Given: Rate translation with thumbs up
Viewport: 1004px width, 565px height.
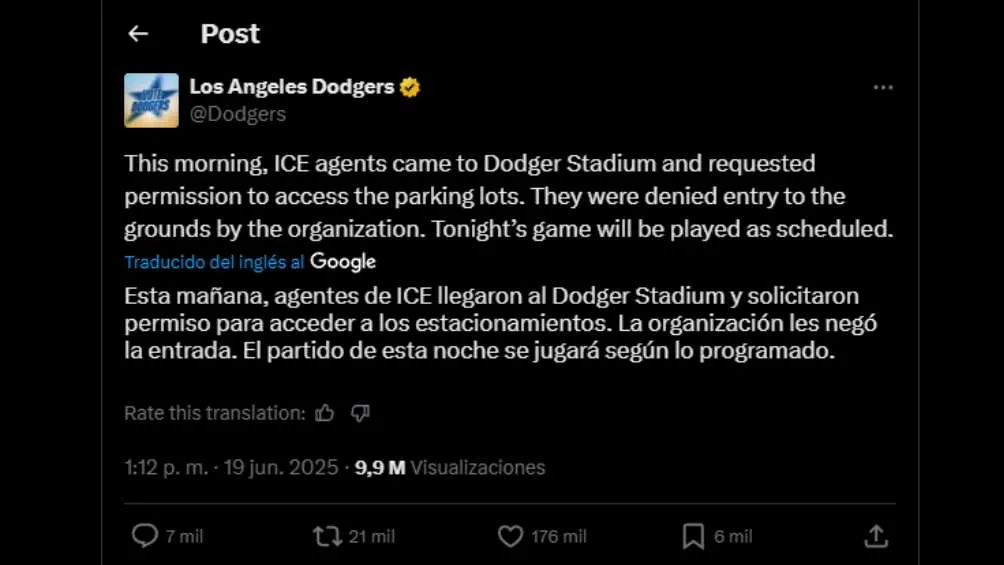Looking at the screenshot, I should pyautogui.click(x=324, y=413).
